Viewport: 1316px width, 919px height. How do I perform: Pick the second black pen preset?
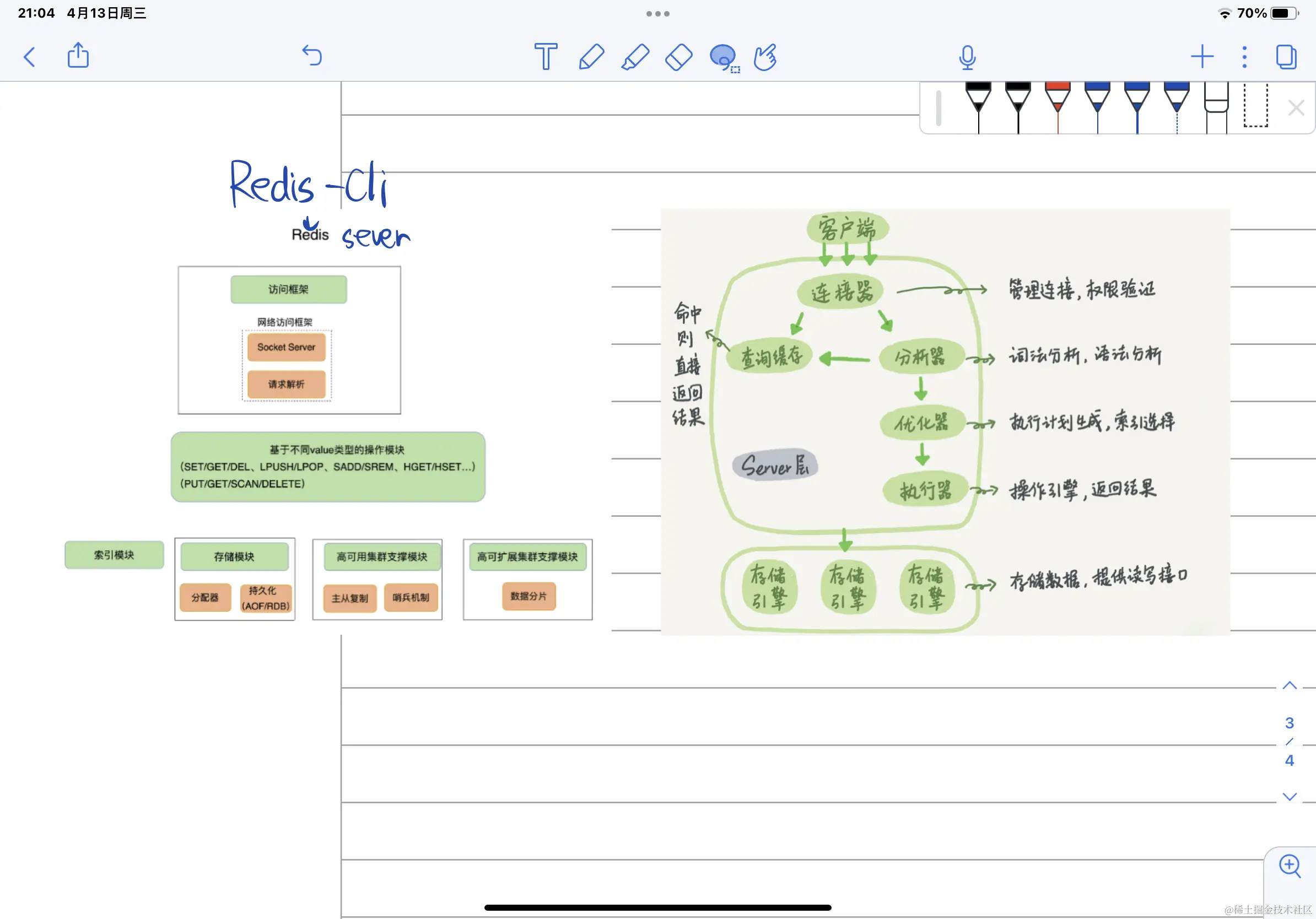[1018, 107]
